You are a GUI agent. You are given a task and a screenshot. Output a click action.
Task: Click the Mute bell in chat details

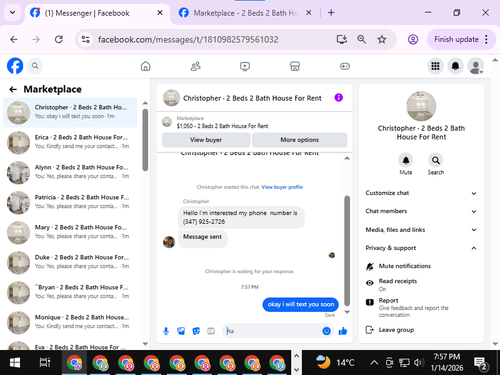point(406,160)
